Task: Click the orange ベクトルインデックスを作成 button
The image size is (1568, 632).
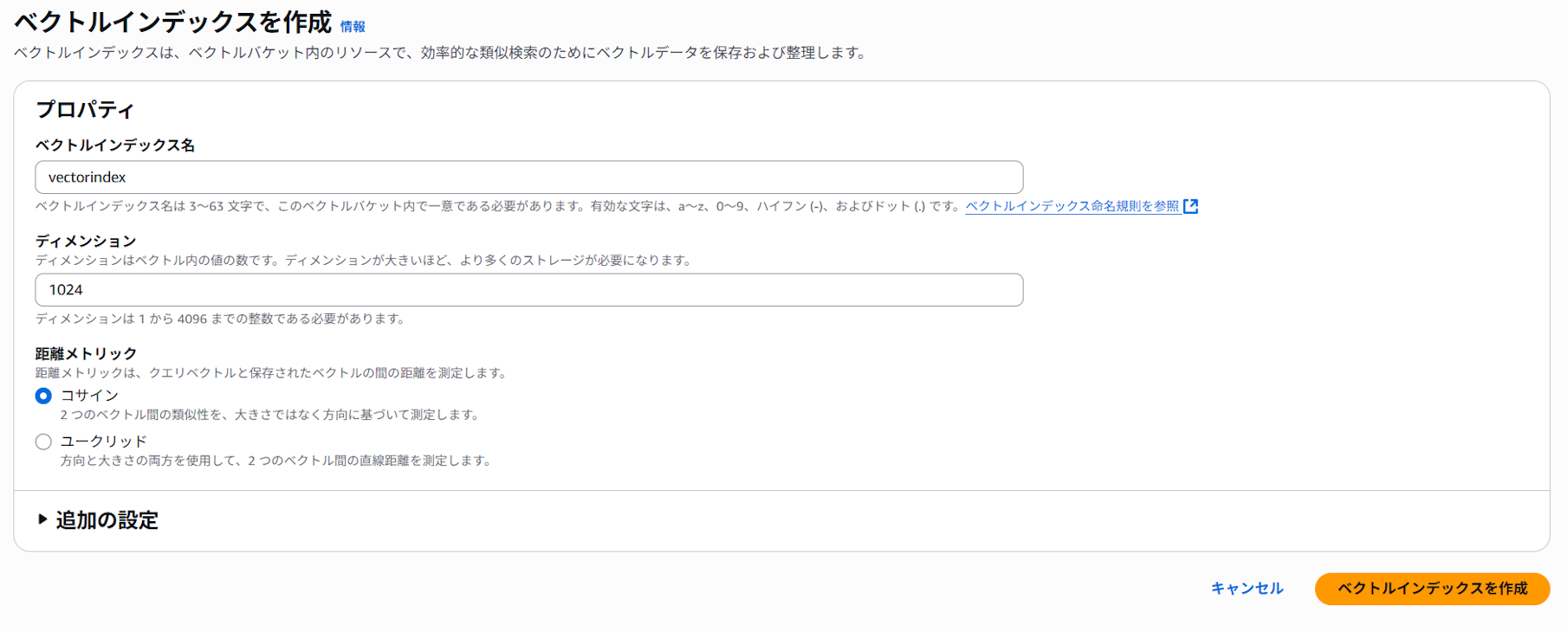Action: tap(1432, 589)
